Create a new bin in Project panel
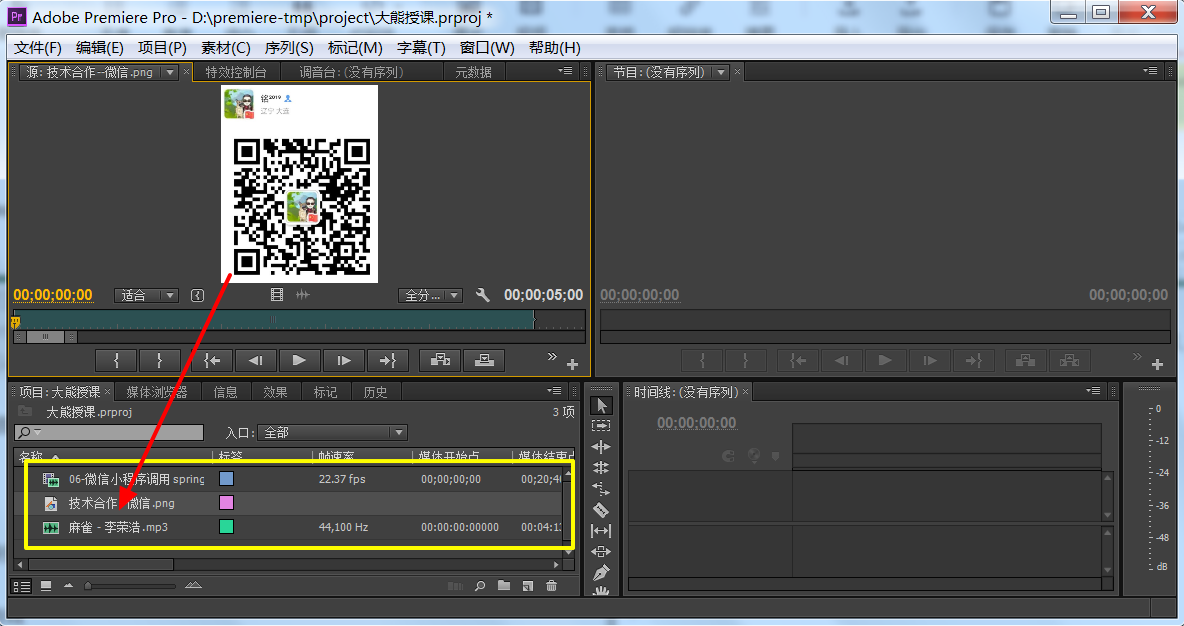This screenshot has width=1184, height=626. pos(504,586)
